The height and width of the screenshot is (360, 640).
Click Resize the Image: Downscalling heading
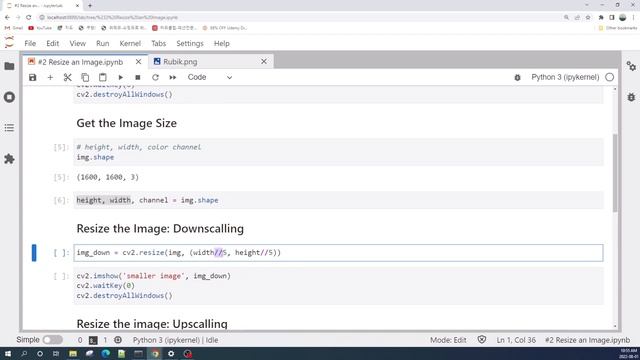click(x=160, y=229)
